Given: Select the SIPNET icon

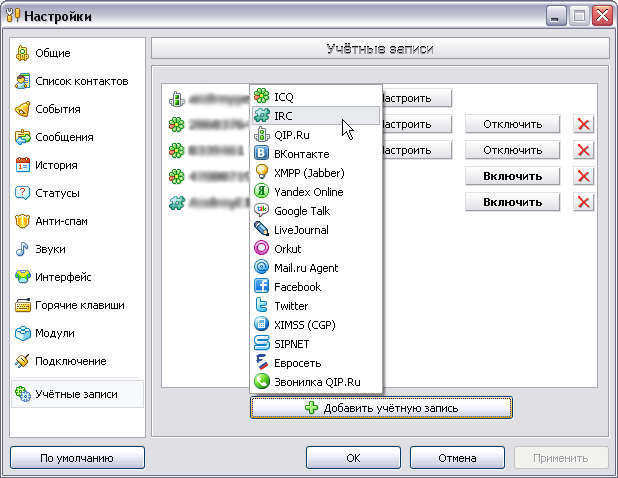Looking at the screenshot, I should 261,344.
